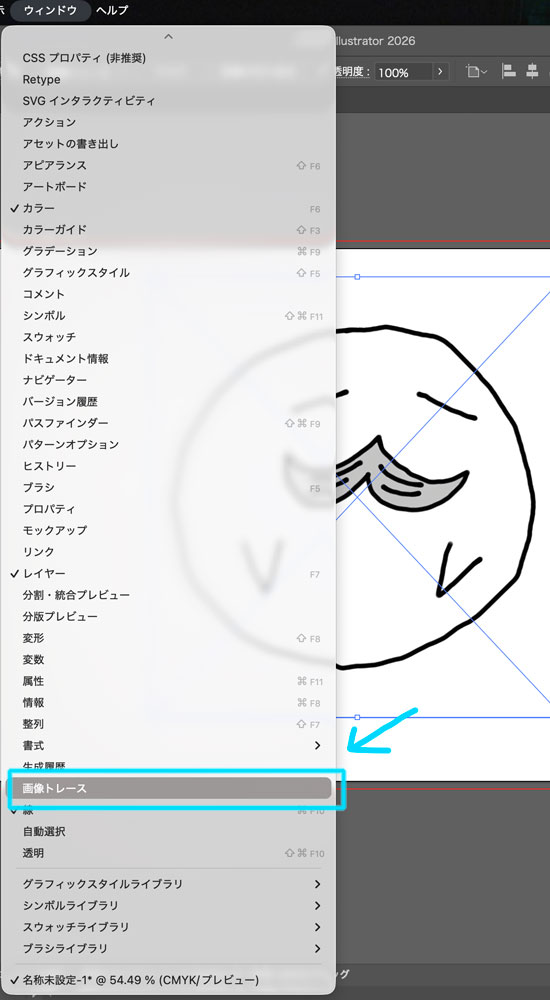This screenshot has height=1000, width=550.
Task: Open the アピアランス panel
Action: point(168,166)
